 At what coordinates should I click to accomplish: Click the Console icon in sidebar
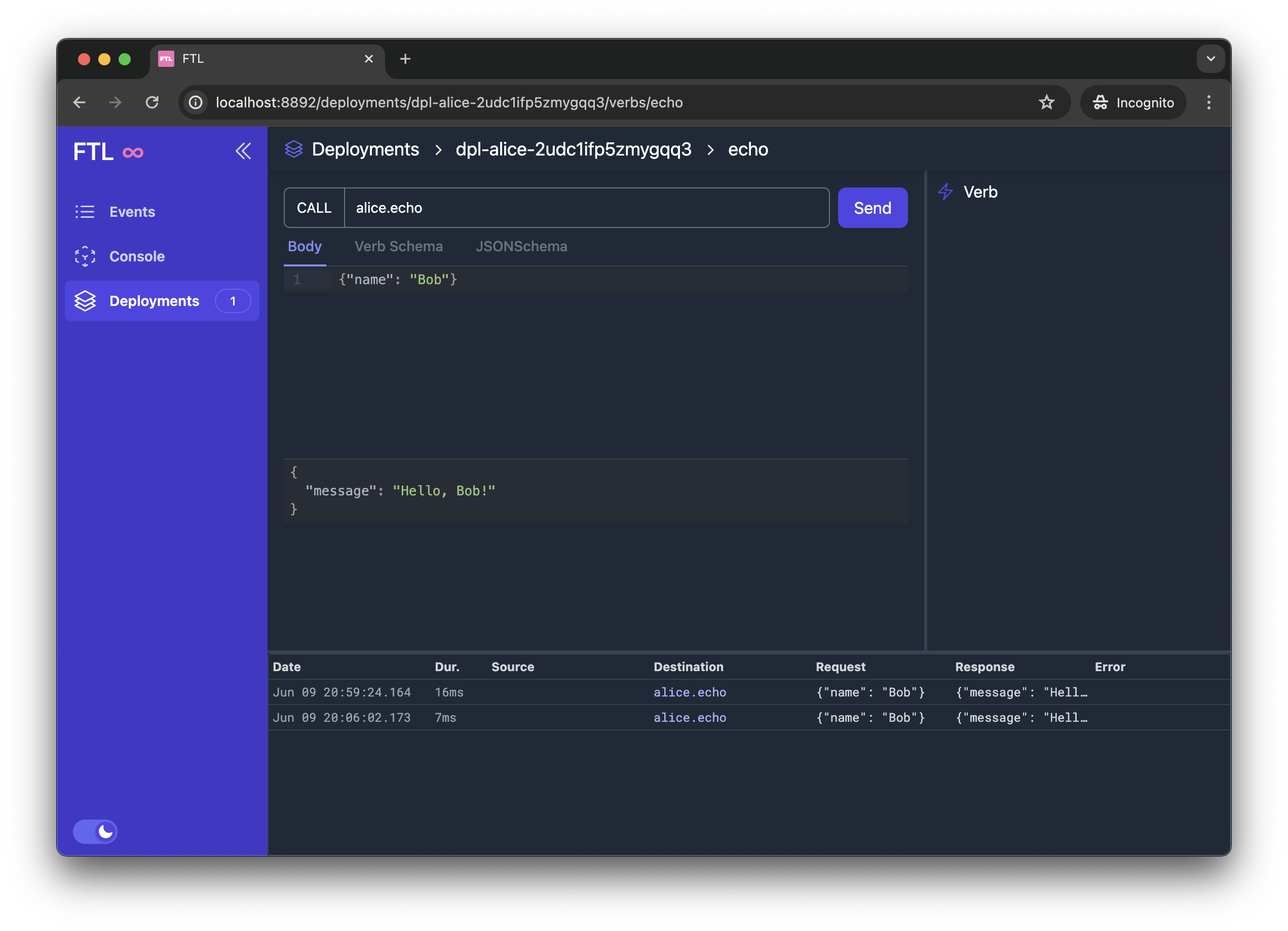click(x=85, y=256)
